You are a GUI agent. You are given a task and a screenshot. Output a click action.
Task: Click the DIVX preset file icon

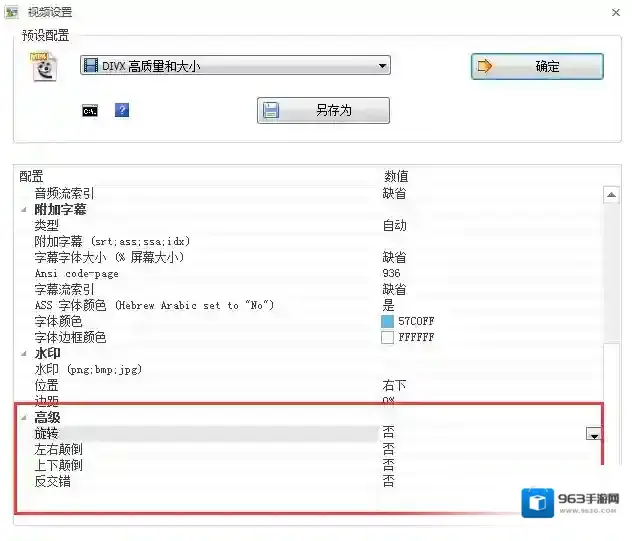click(44, 66)
